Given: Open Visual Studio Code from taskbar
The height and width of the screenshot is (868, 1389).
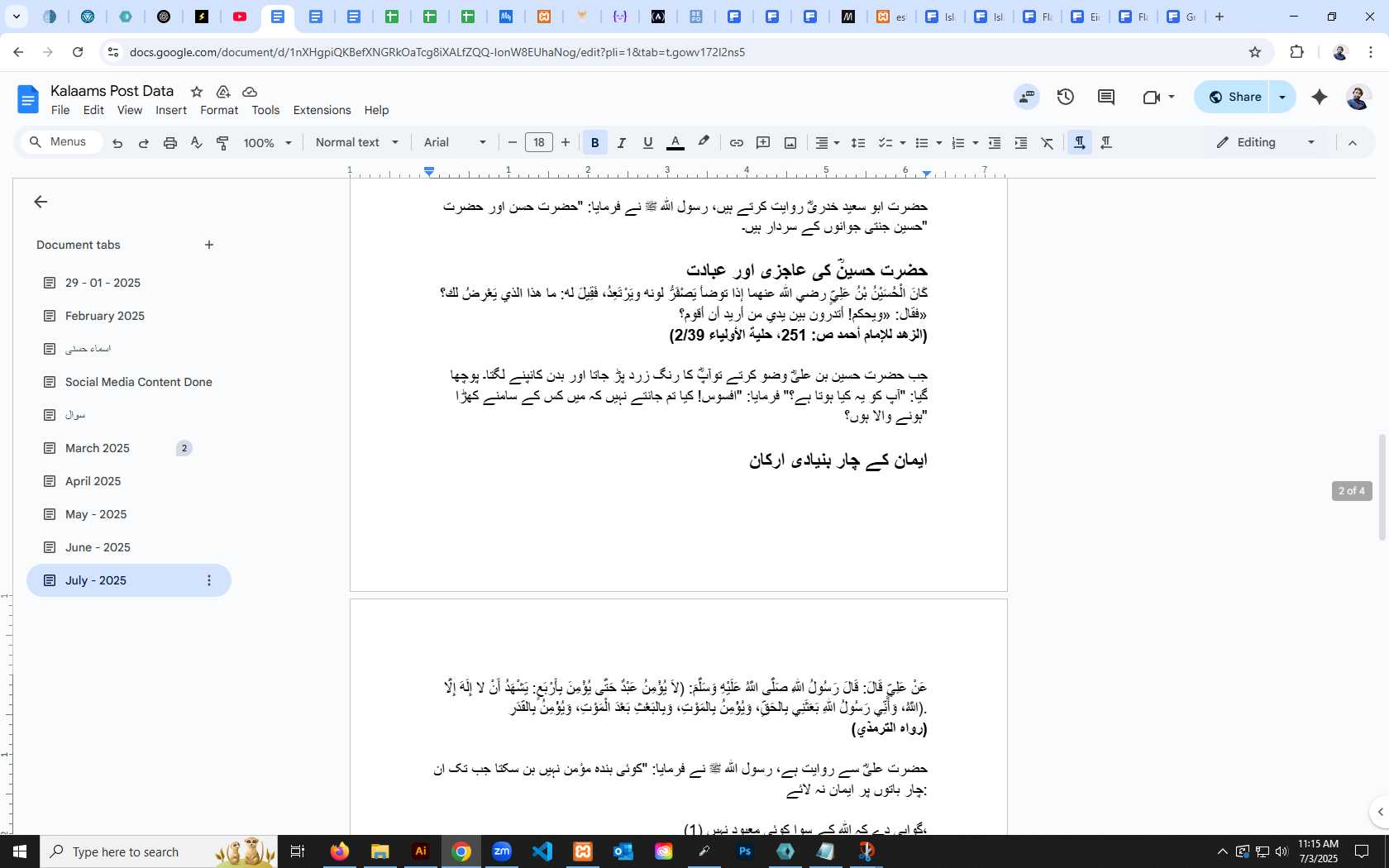Looking at the screenshot, I should (542, 851).
